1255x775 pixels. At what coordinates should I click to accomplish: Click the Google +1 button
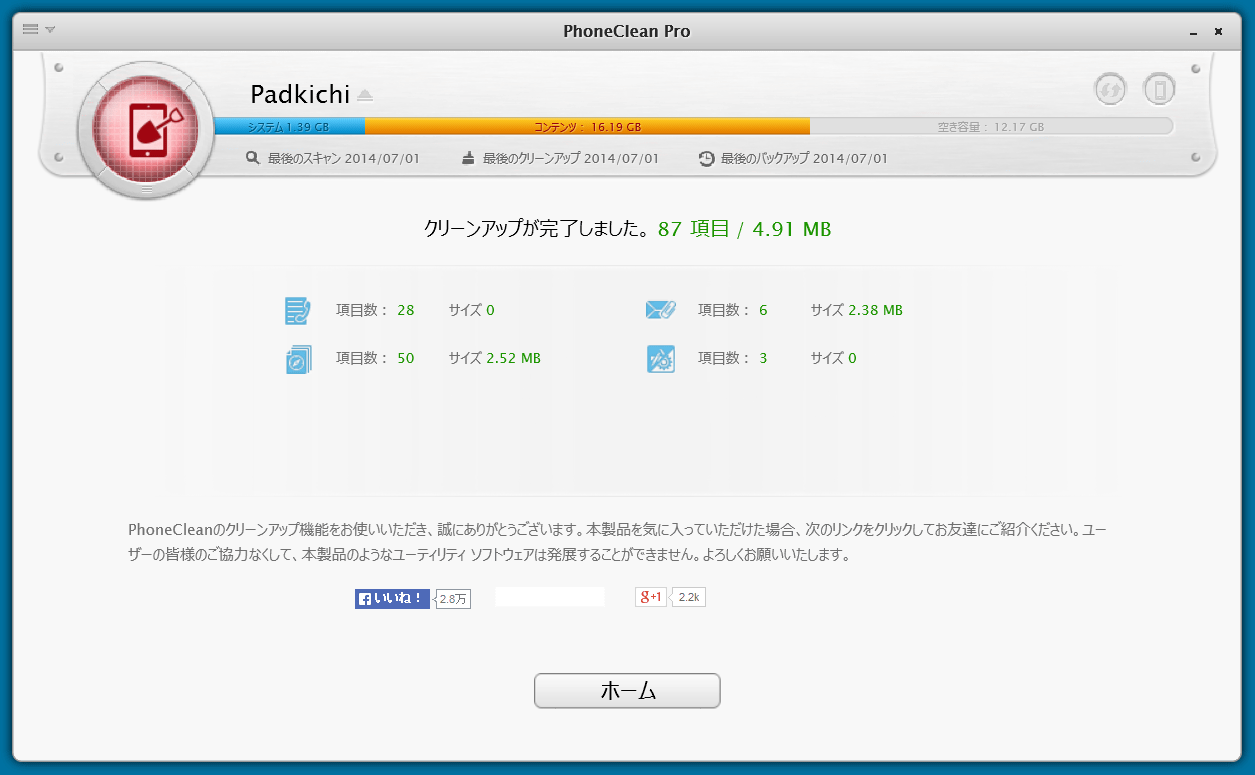(650, 597)
